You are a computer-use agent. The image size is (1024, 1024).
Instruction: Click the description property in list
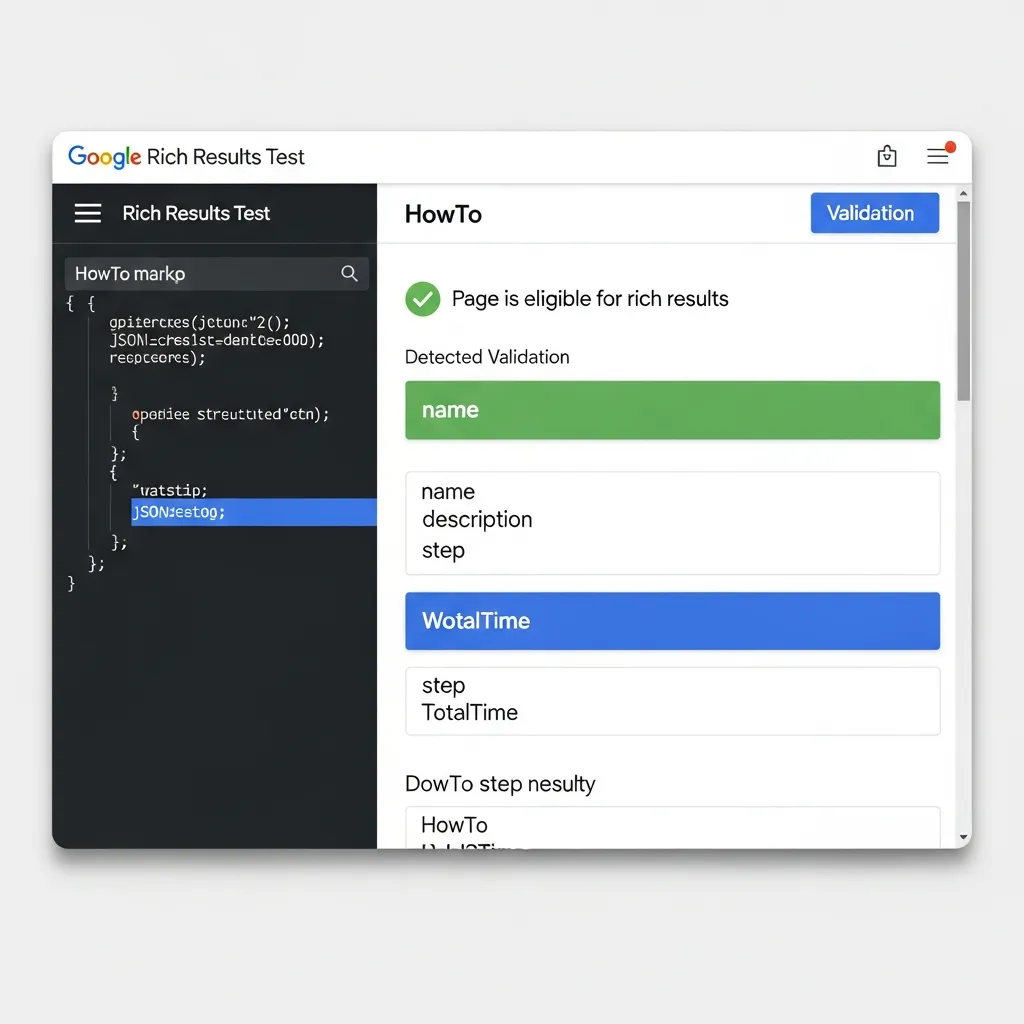[477, 520]
